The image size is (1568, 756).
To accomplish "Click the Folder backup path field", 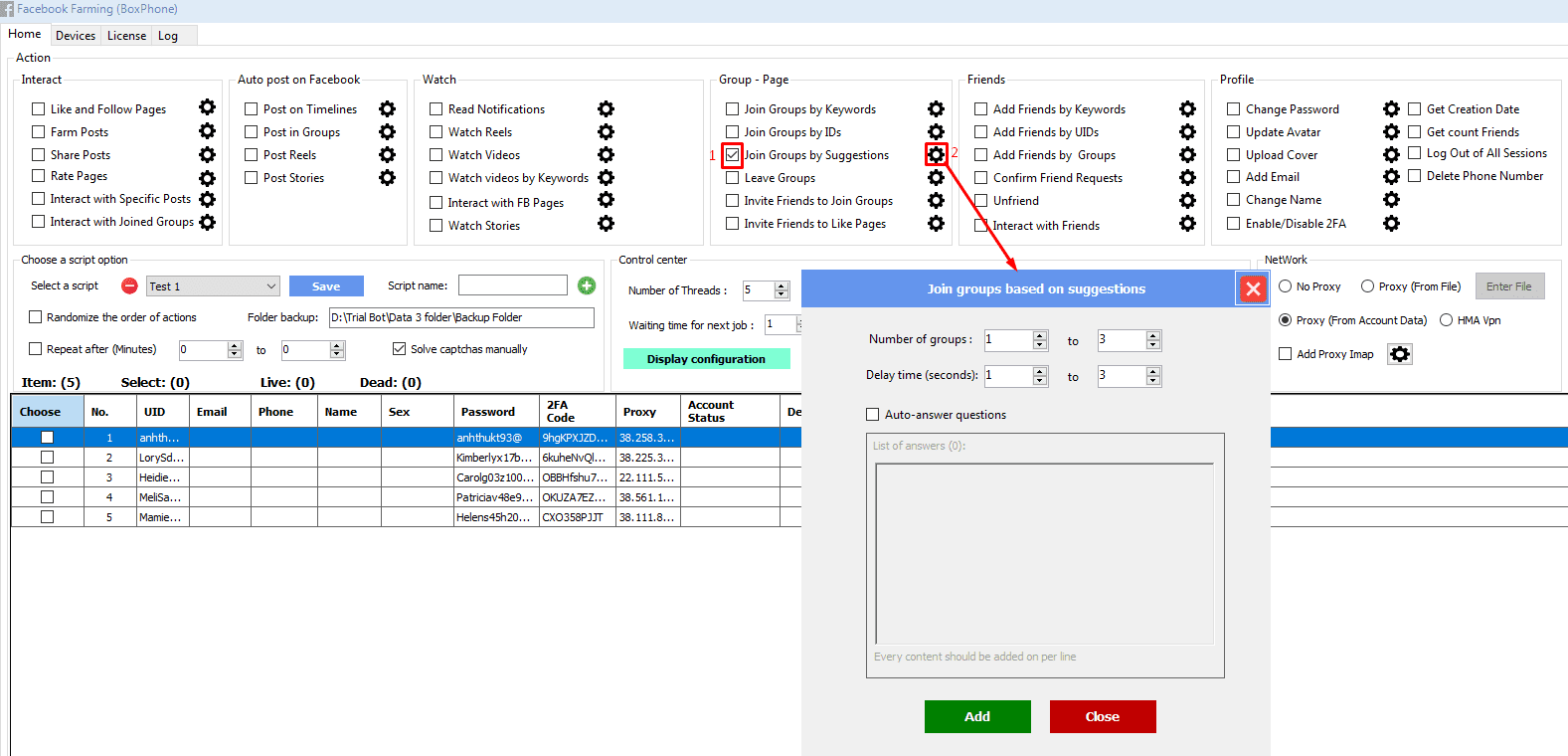I will (x=461, y=317).
